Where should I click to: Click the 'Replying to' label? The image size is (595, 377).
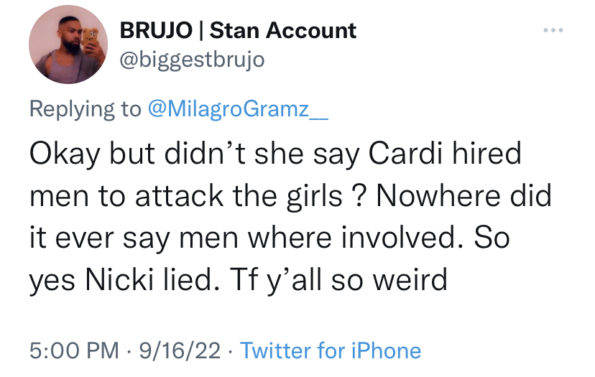click(x=85, y=110)
